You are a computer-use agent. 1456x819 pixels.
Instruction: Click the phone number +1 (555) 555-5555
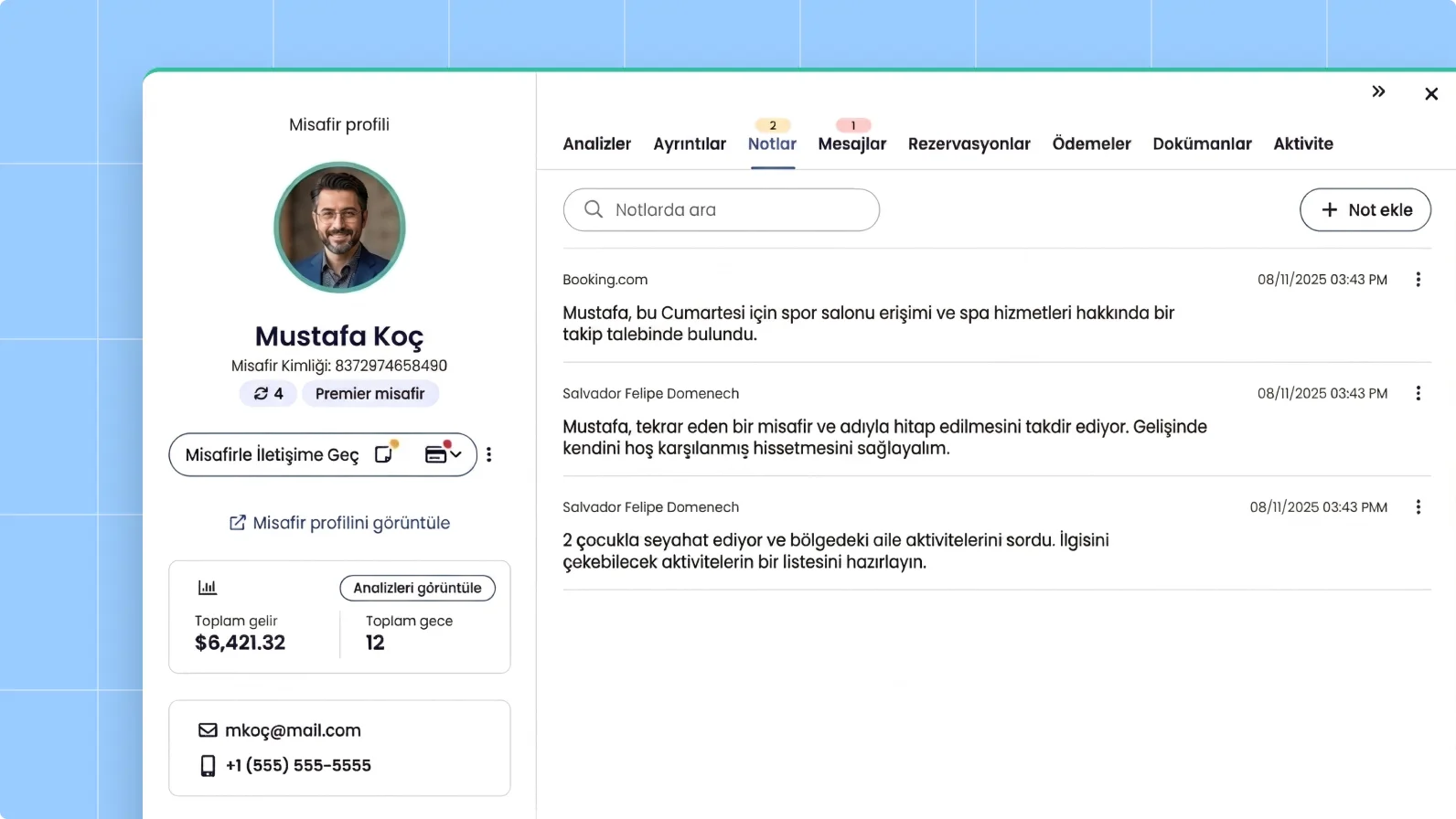click(298, 765)
